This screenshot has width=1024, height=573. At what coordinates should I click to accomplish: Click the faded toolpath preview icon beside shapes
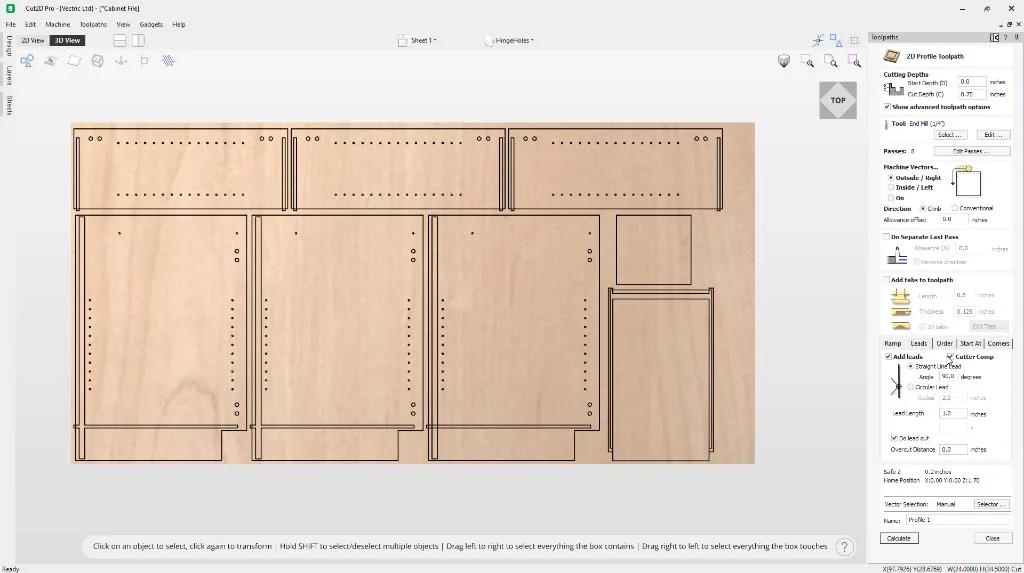coord(50,61)
